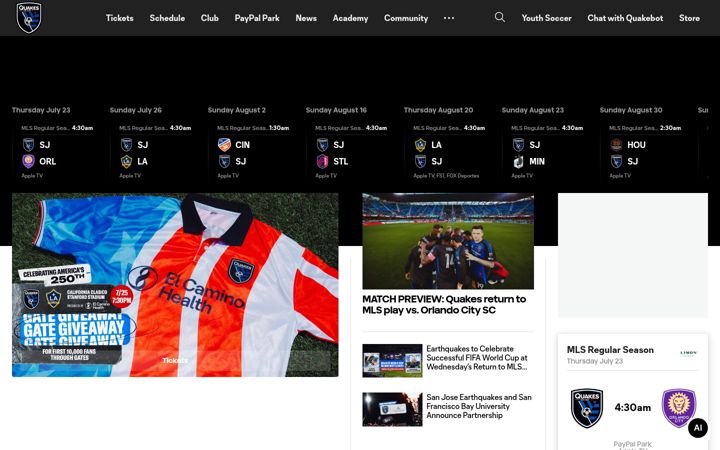This screenshot has width=720, height=450.
Task: Click the SJ crest in Sunday August 16 match
Action: pos(322,145)
